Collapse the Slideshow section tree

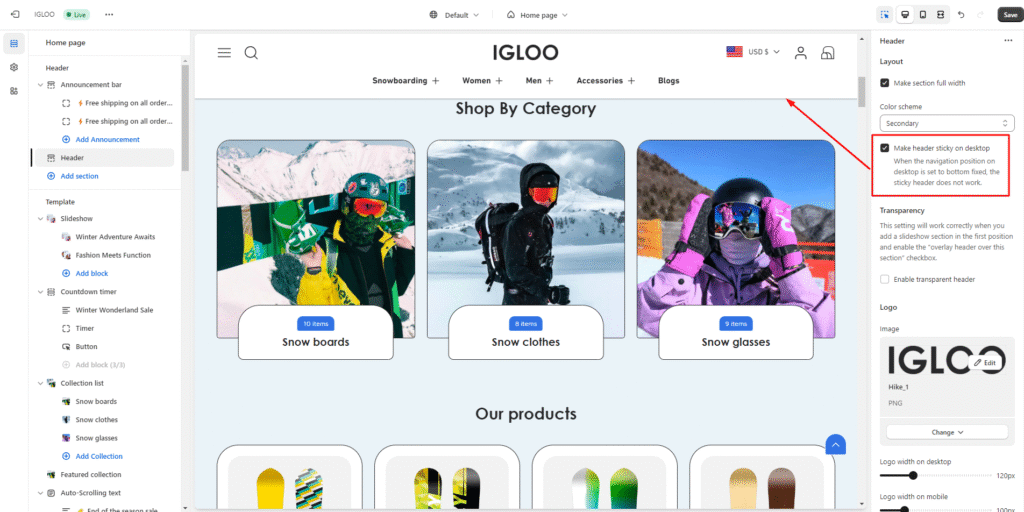click(x=40, y=219)
